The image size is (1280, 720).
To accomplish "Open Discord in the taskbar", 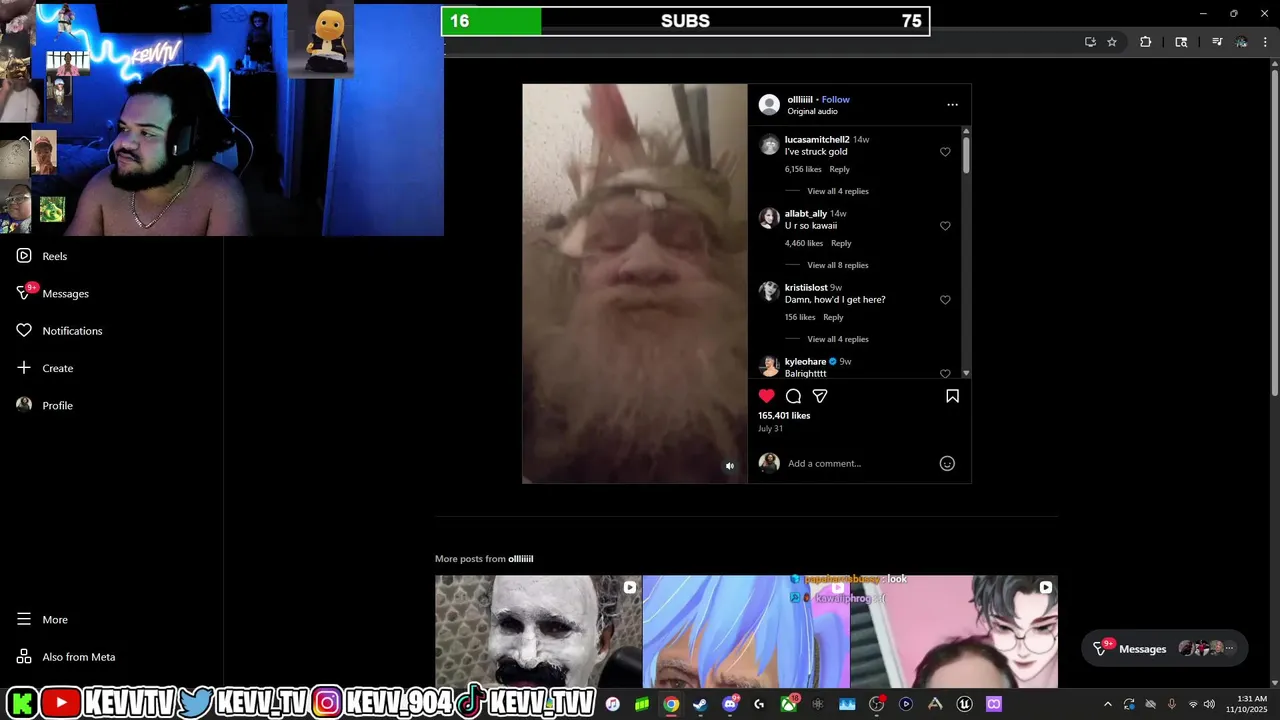I will 730,704.
